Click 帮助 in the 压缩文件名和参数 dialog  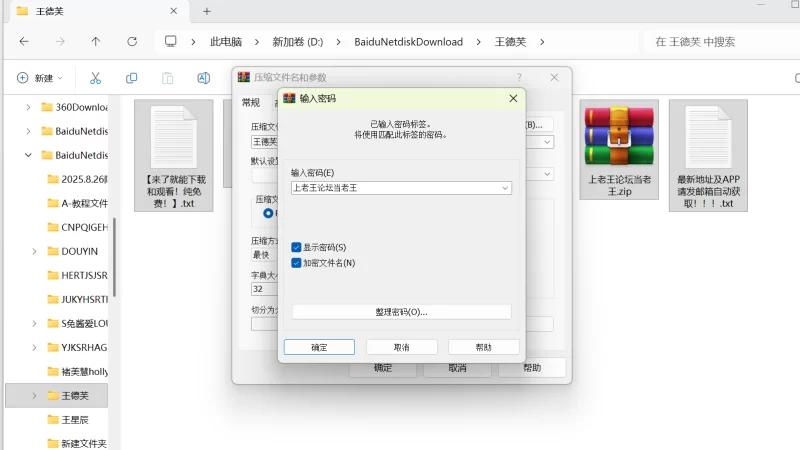[x=532, y=368]
